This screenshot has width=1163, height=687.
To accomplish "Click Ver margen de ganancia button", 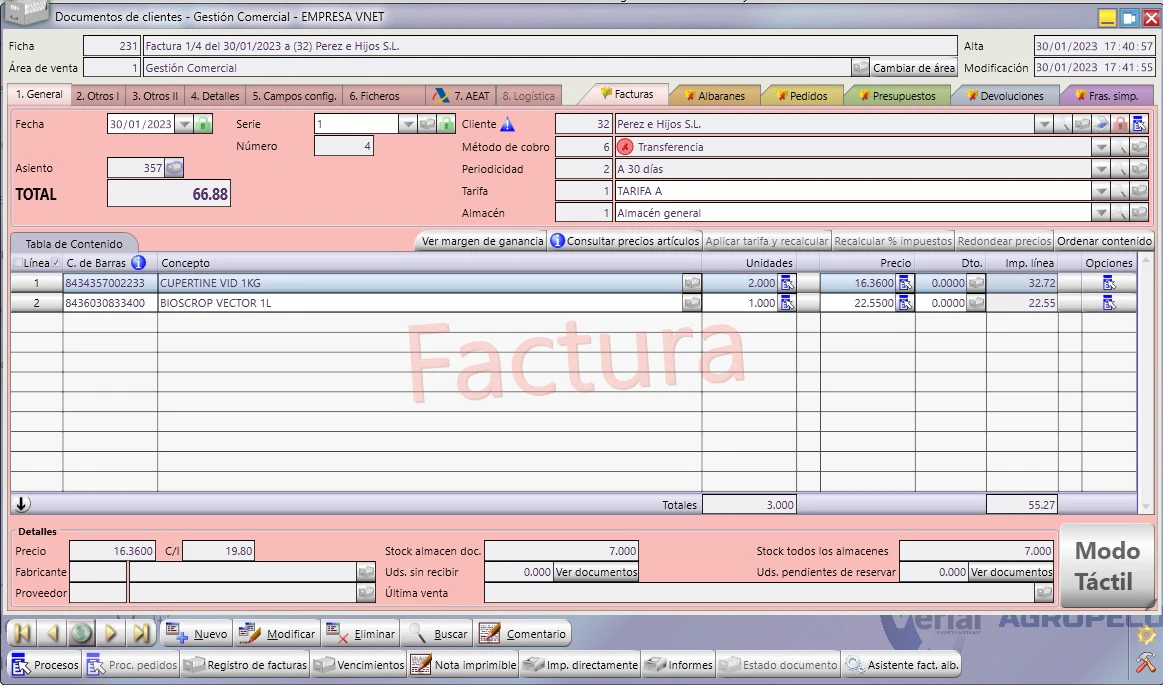I will [x=483, y=241].
